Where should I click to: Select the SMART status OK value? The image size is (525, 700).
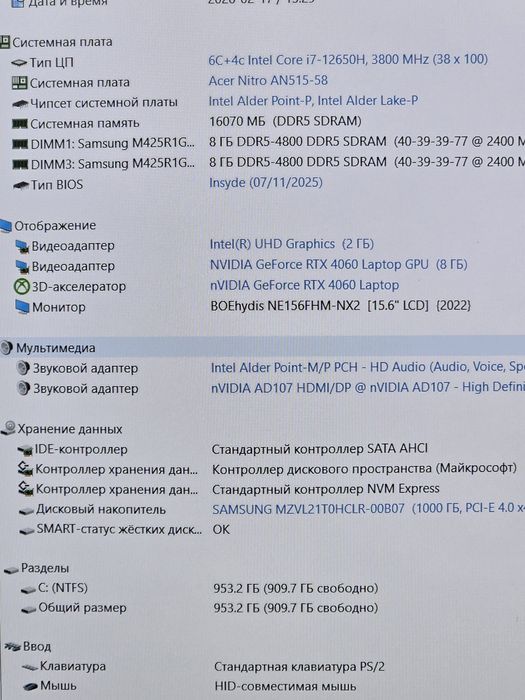pos(221,529)
